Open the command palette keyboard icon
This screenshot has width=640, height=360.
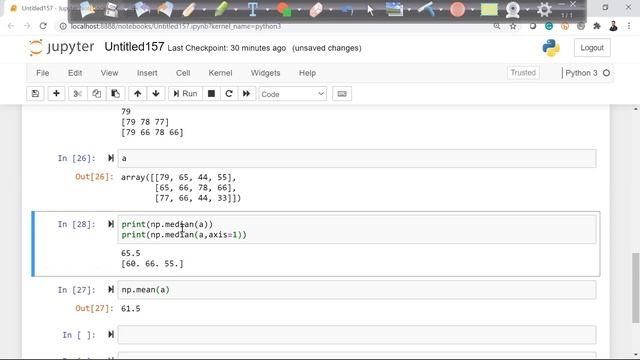click(x=342, y=94)
